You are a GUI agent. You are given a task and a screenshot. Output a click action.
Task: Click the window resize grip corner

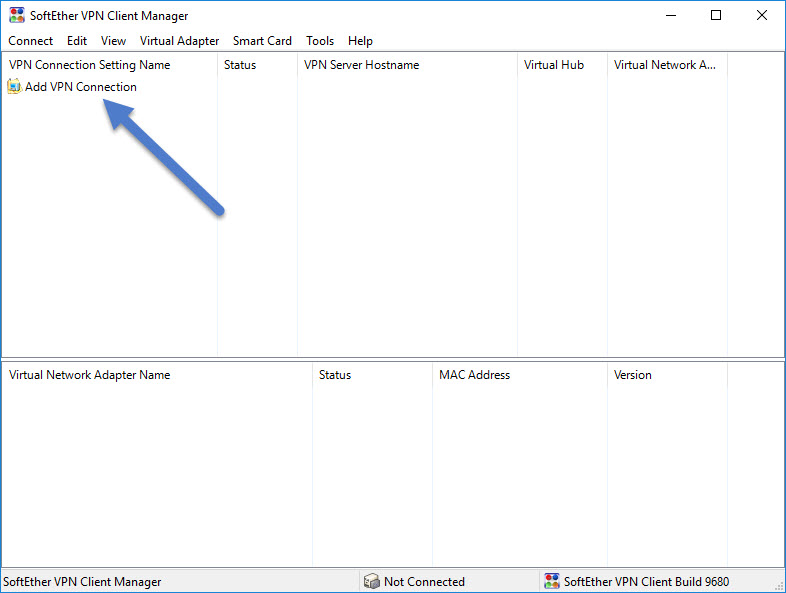pos(779,586)
